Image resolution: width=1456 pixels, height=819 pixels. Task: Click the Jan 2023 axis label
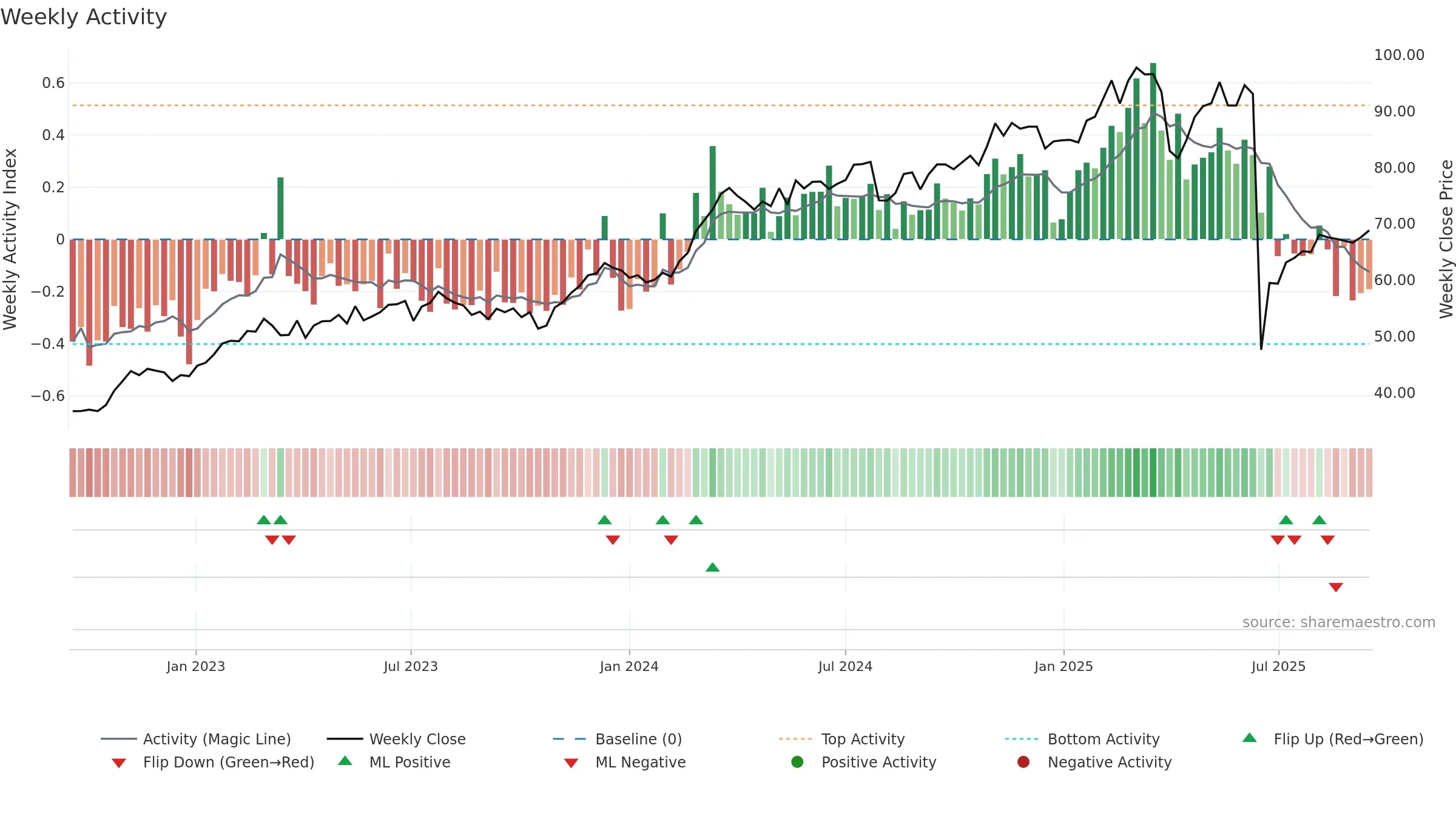[196, 666]
